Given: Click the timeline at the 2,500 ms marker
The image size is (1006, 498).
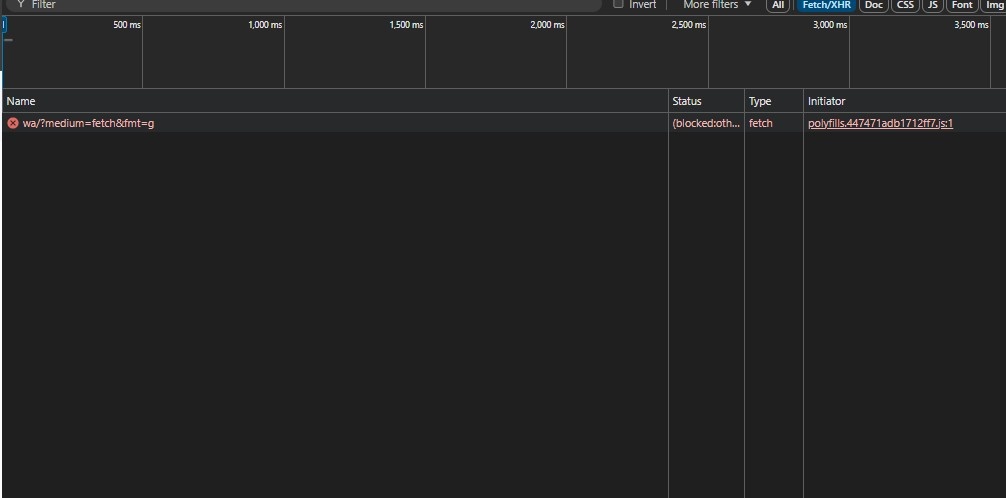Looking at the screenshot, I should 688,25.
